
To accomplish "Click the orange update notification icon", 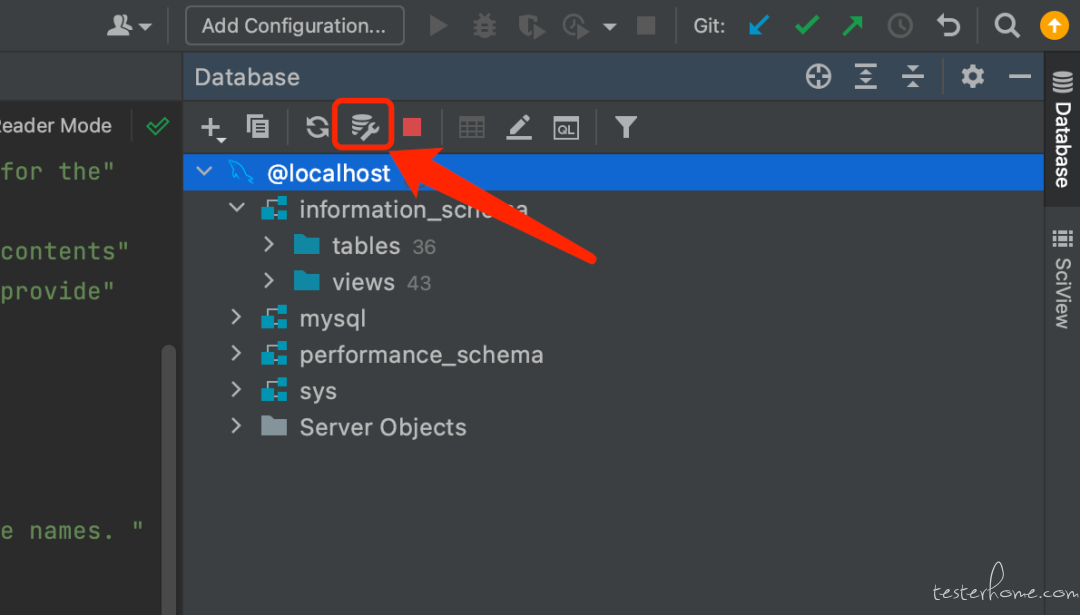I will pos(1054,26).
